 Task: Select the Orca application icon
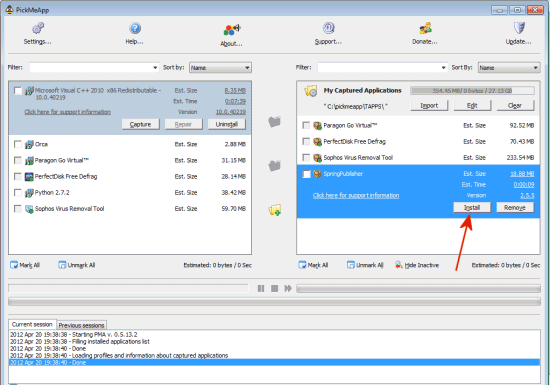(x=29, y=144)
